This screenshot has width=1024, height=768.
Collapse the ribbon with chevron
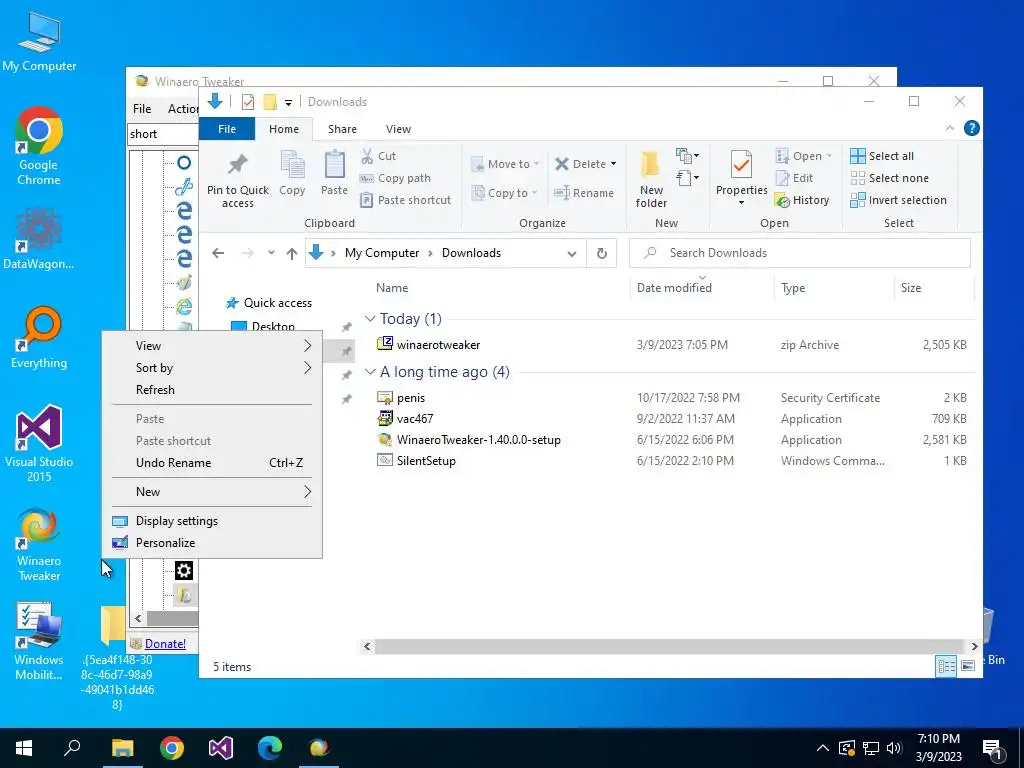pyautogui.click(x=950, y=129)
